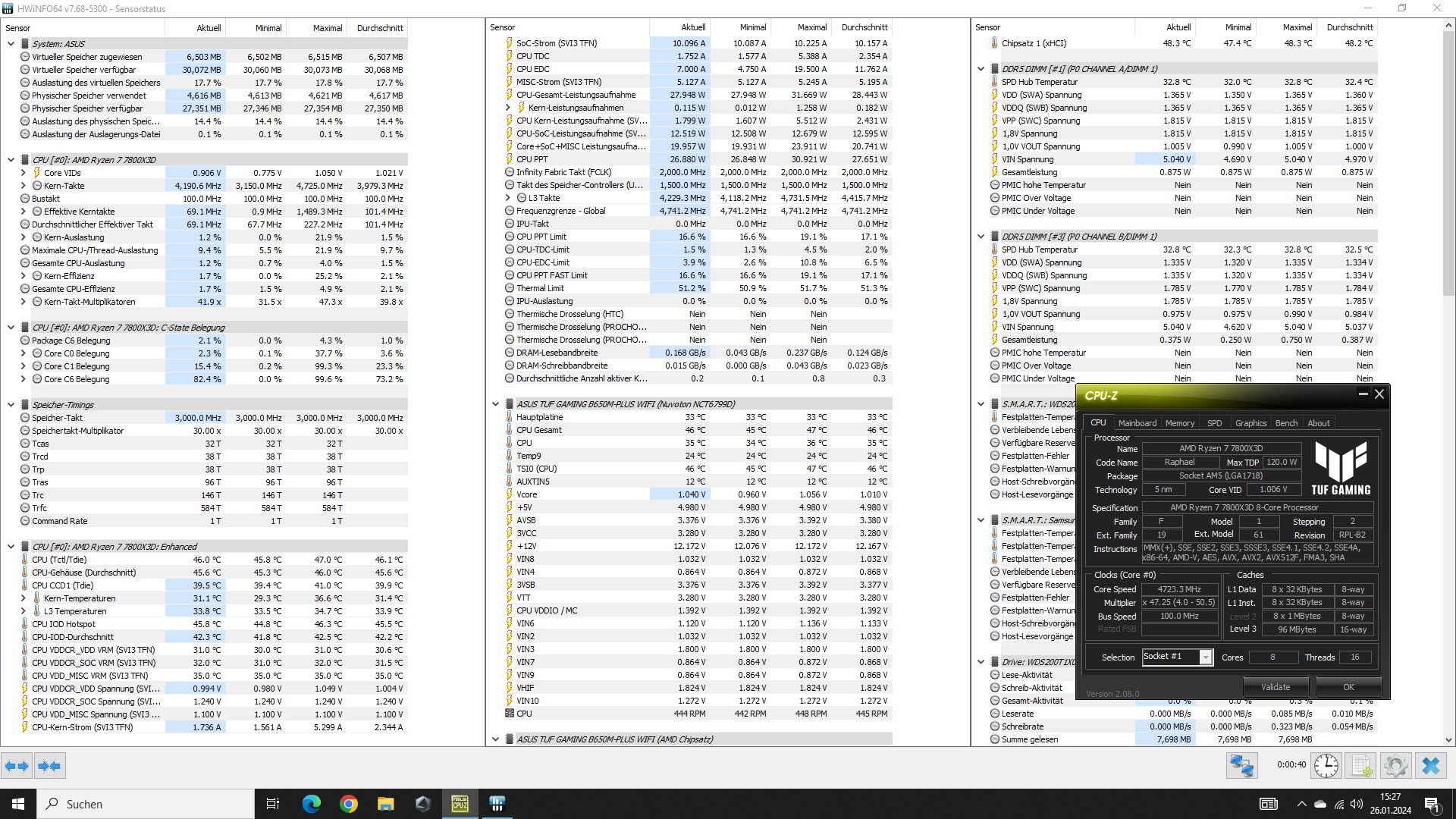The width and height of the screenshot is (1456, 819).
Task: Click the shrink-columns arrows button at bottom left
Action: (49, 766)
